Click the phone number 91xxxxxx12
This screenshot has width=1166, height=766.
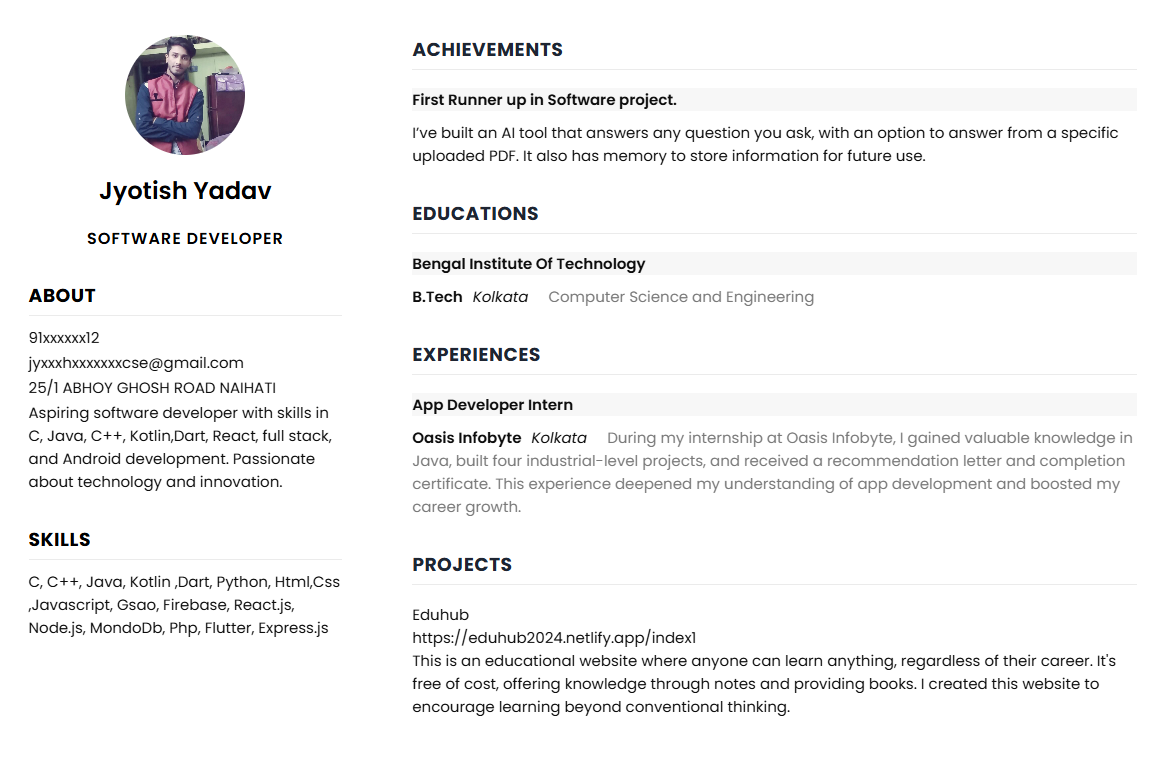coord(64,338)
